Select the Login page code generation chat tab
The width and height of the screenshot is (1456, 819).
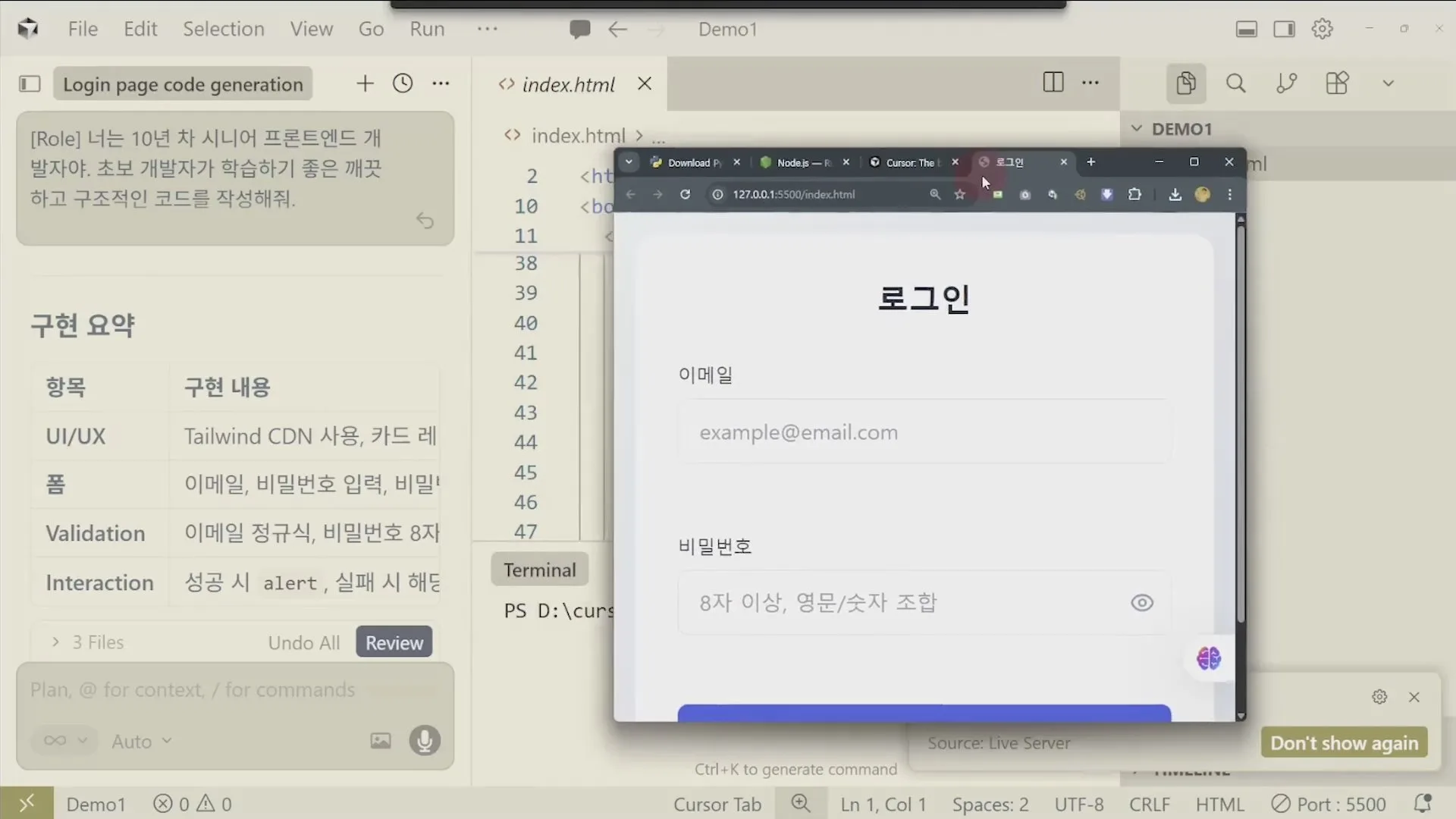pos(183,84)
